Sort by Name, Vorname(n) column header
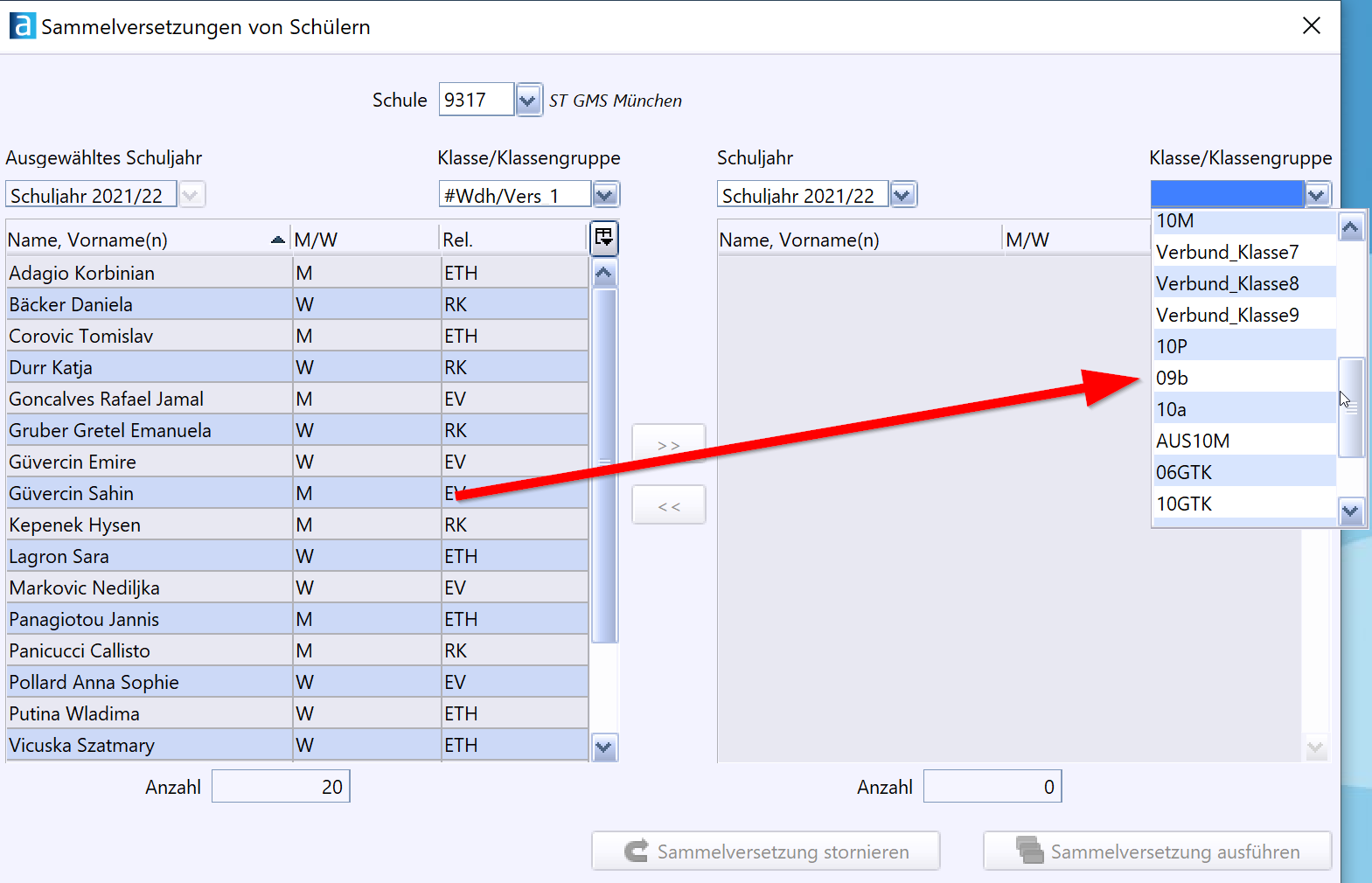The width and height of the screenshot is (1372, 883). tap(148, 240)
